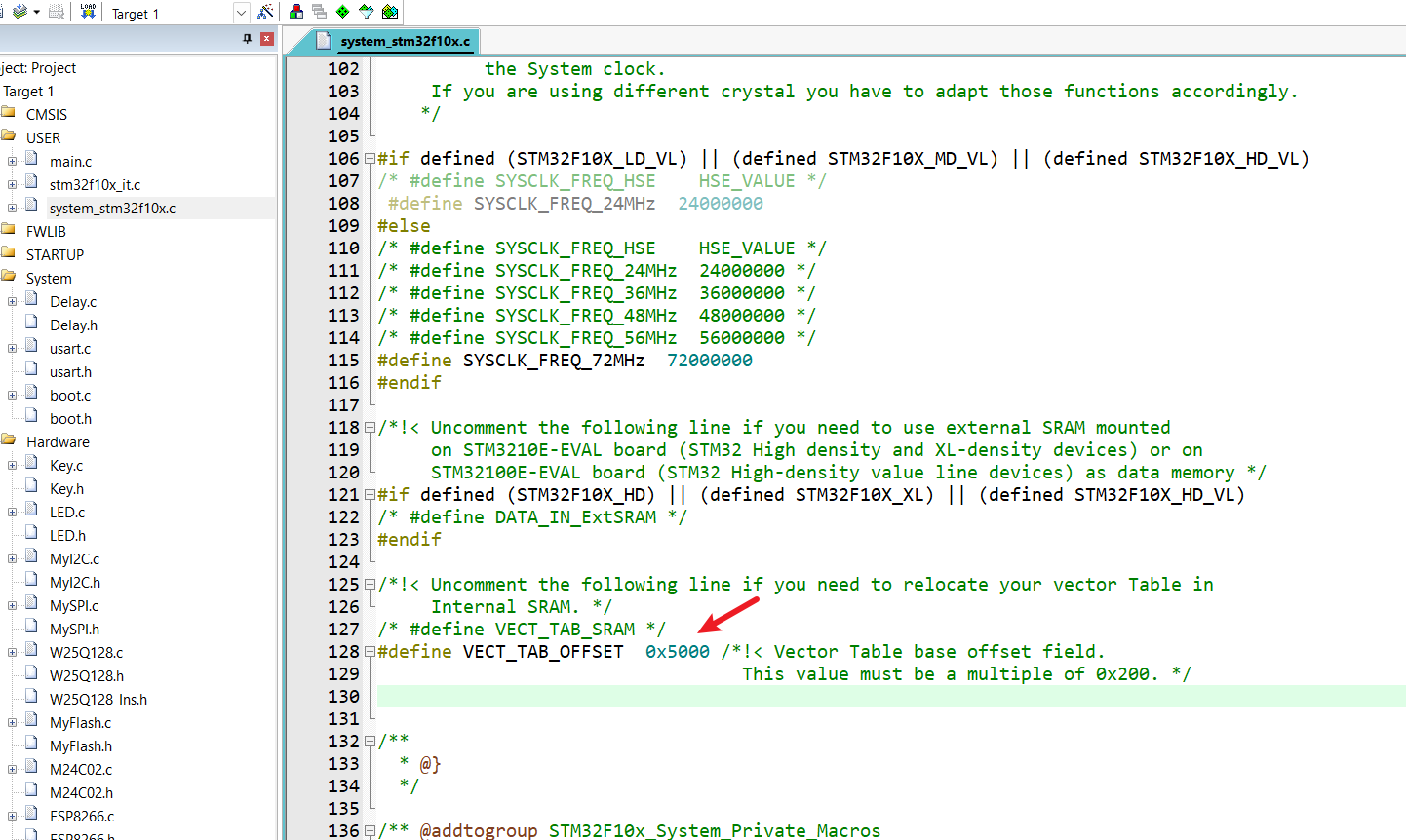Select the system_stm32f10x.c editor tab

click(404, 41)
